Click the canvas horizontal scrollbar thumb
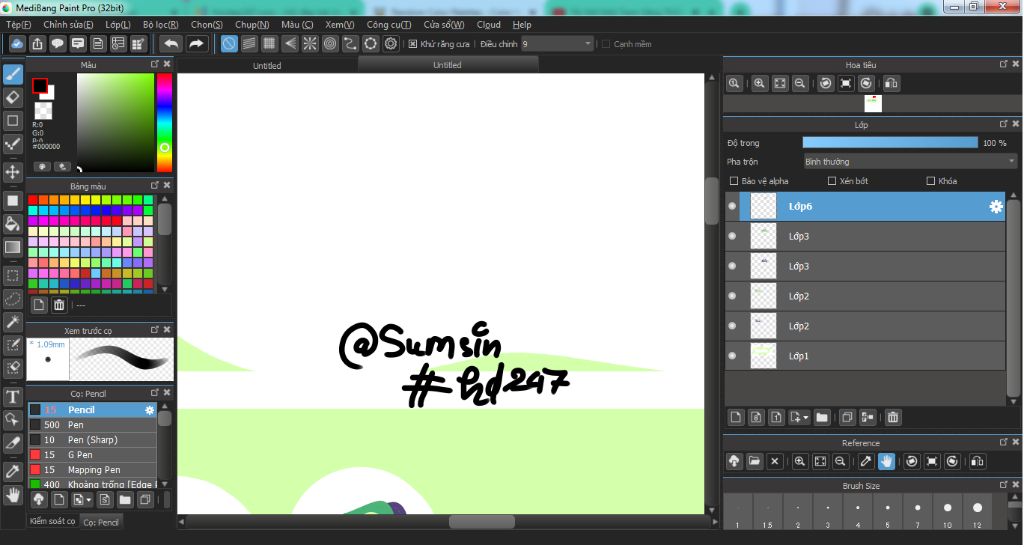 (481, 522)
